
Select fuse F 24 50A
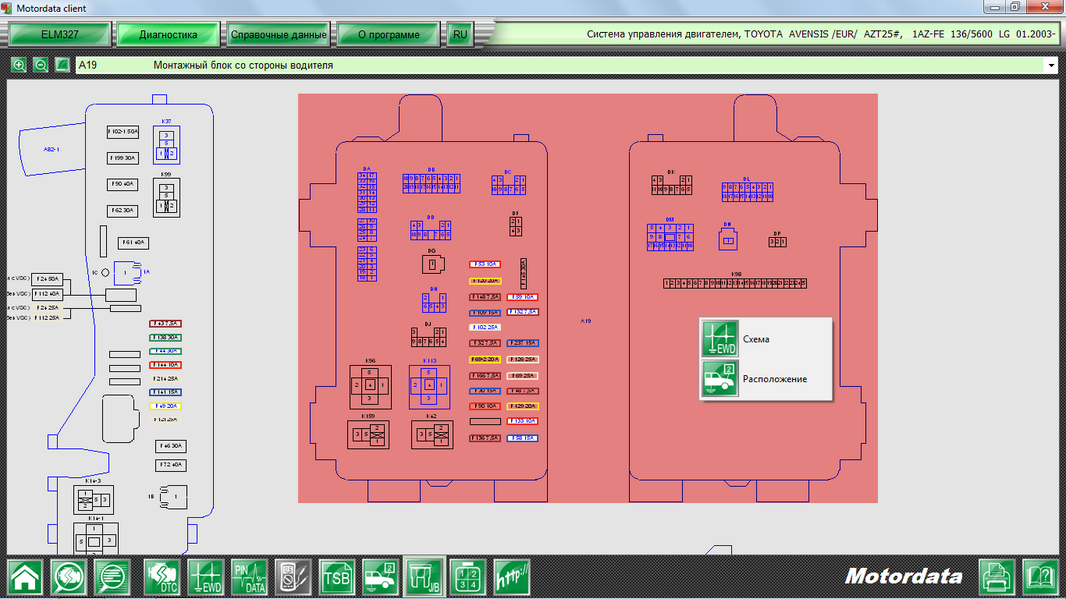[47, 279]
